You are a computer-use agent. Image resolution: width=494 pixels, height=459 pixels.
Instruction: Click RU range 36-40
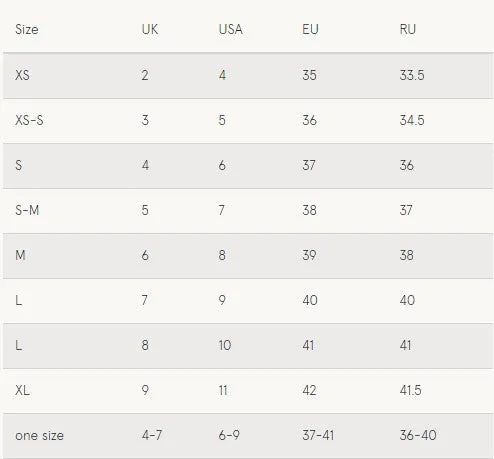(418, 435)
